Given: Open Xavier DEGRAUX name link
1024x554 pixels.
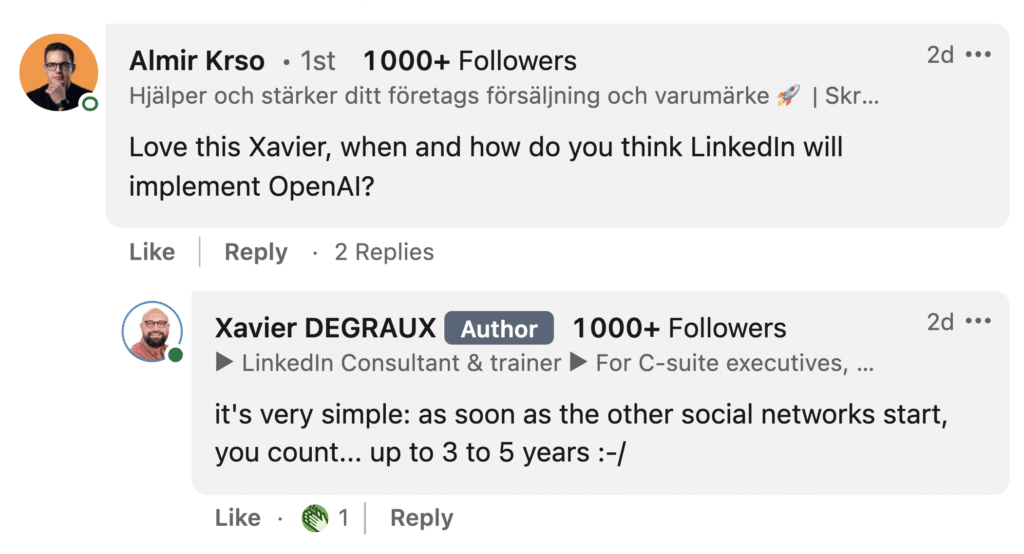Looking at the screenshot, I should coord(325,328).
